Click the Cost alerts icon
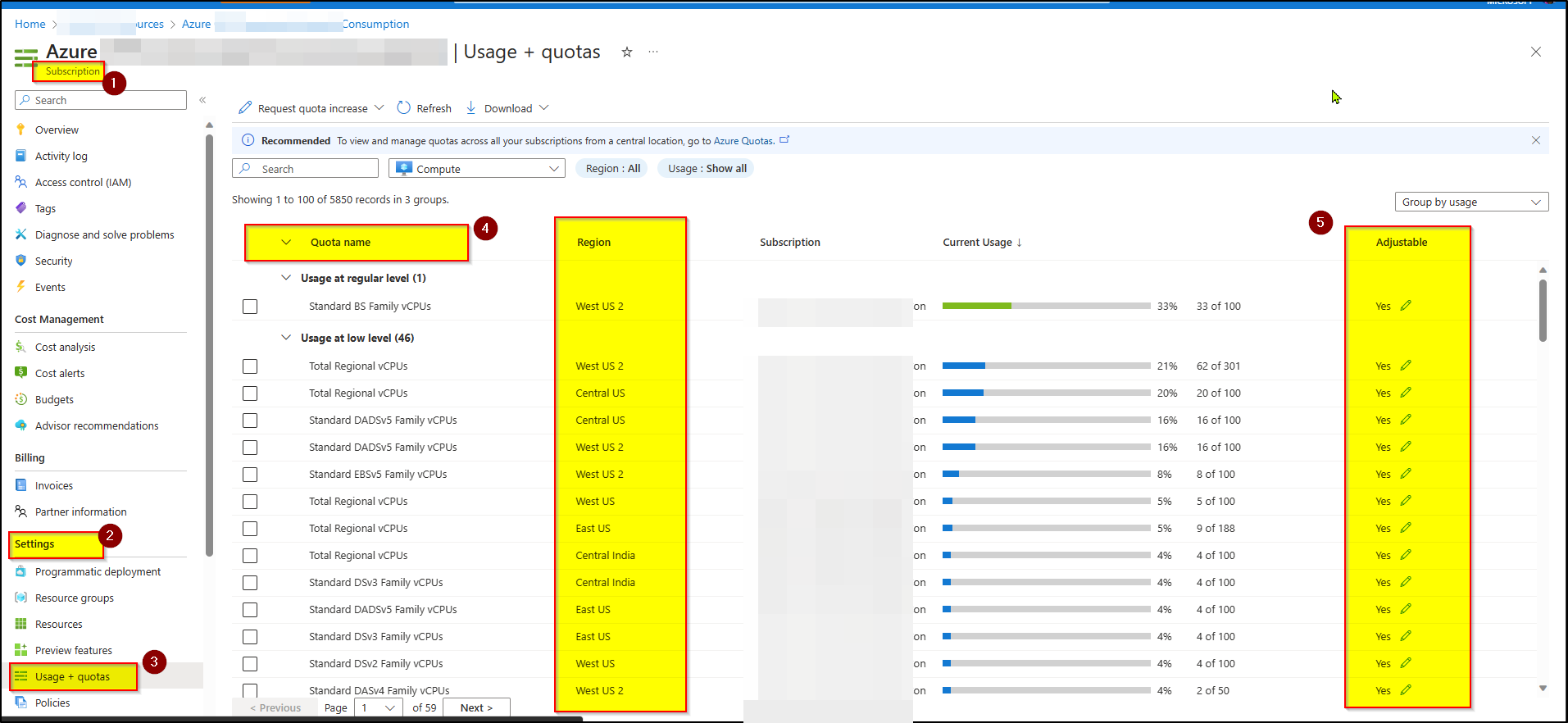 pos(20,373)
